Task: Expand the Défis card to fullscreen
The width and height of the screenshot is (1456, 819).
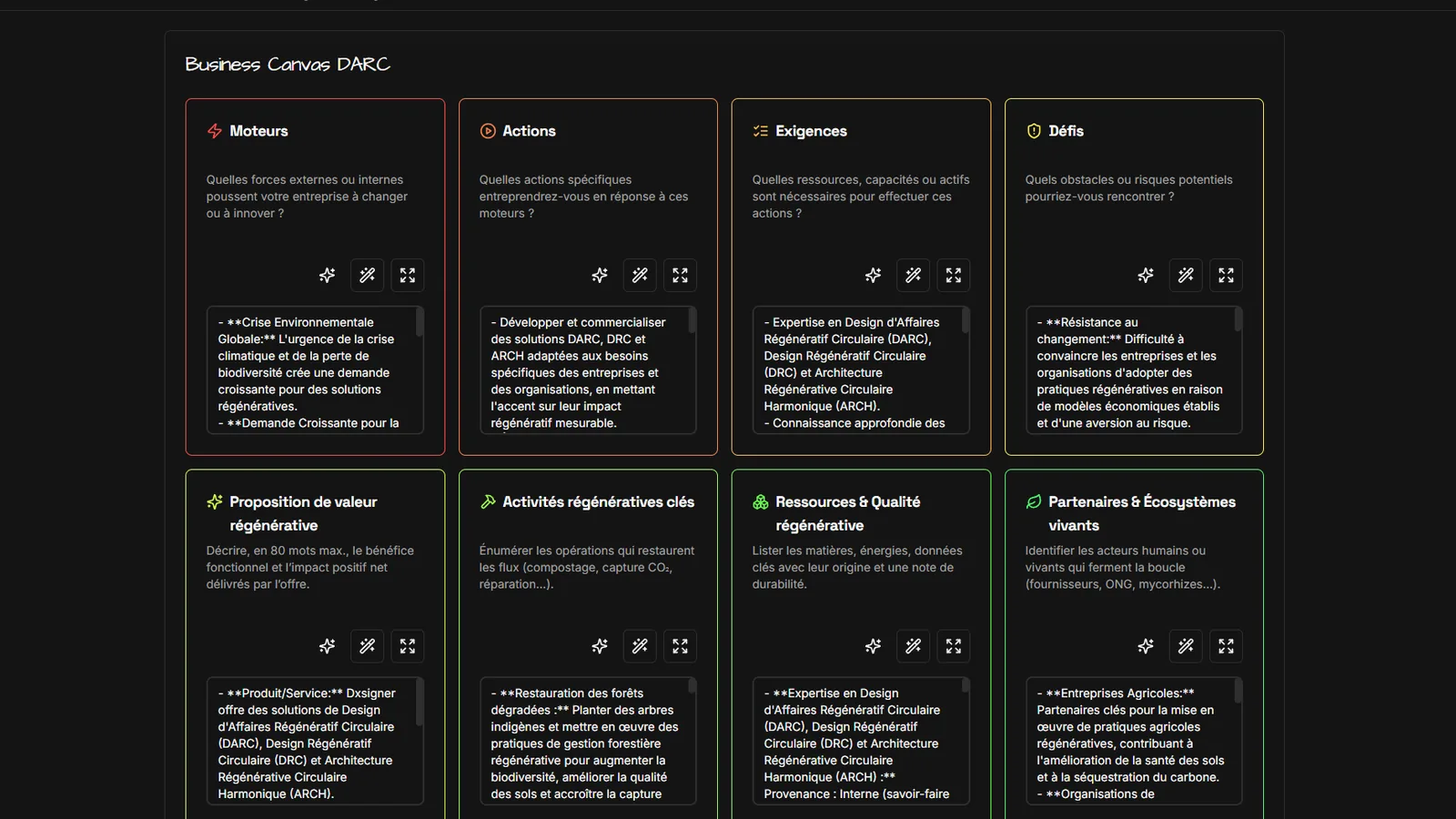Action: point(1227,275)
